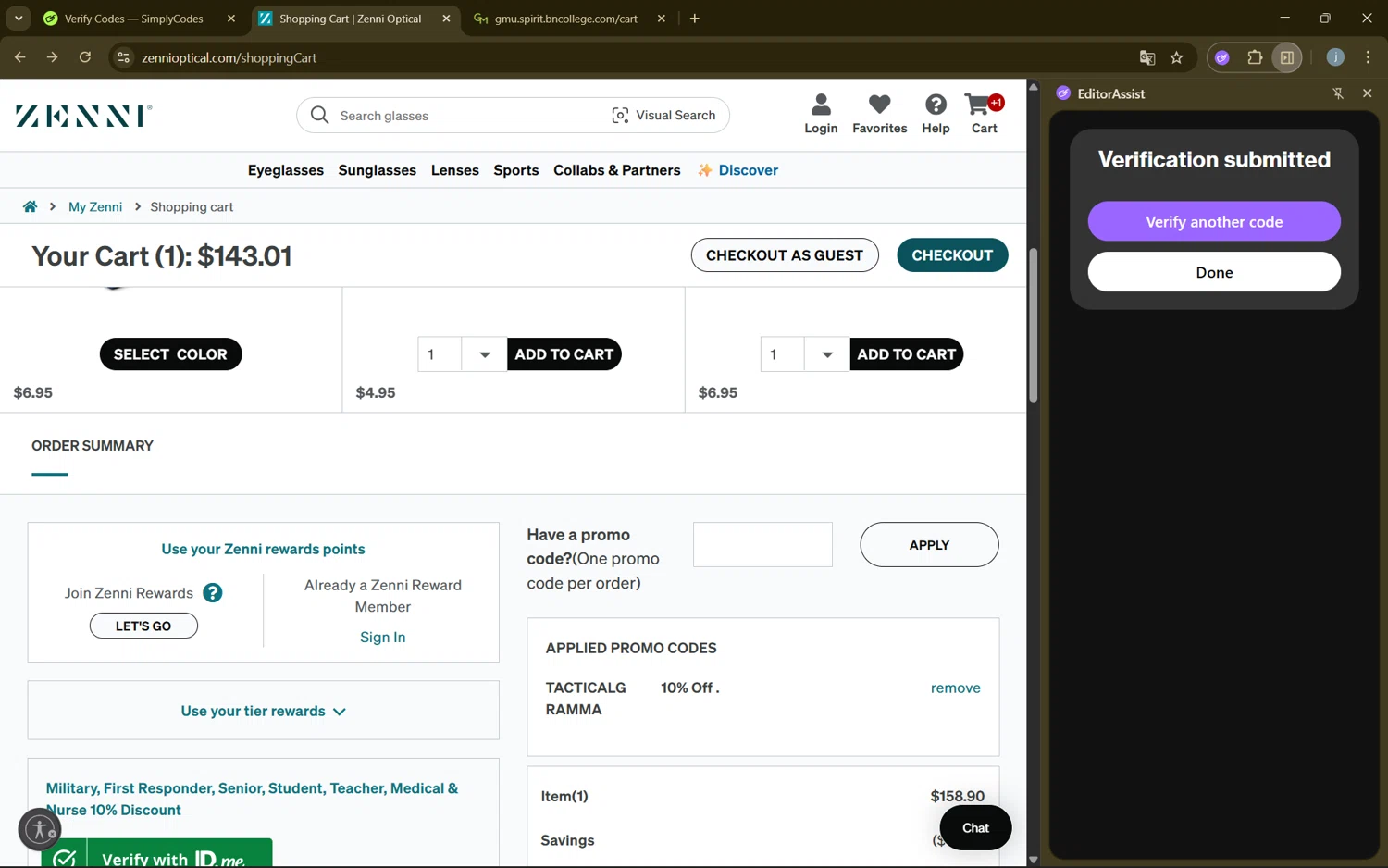
Task: Open the Cart icon in the header
Action: 984,114
